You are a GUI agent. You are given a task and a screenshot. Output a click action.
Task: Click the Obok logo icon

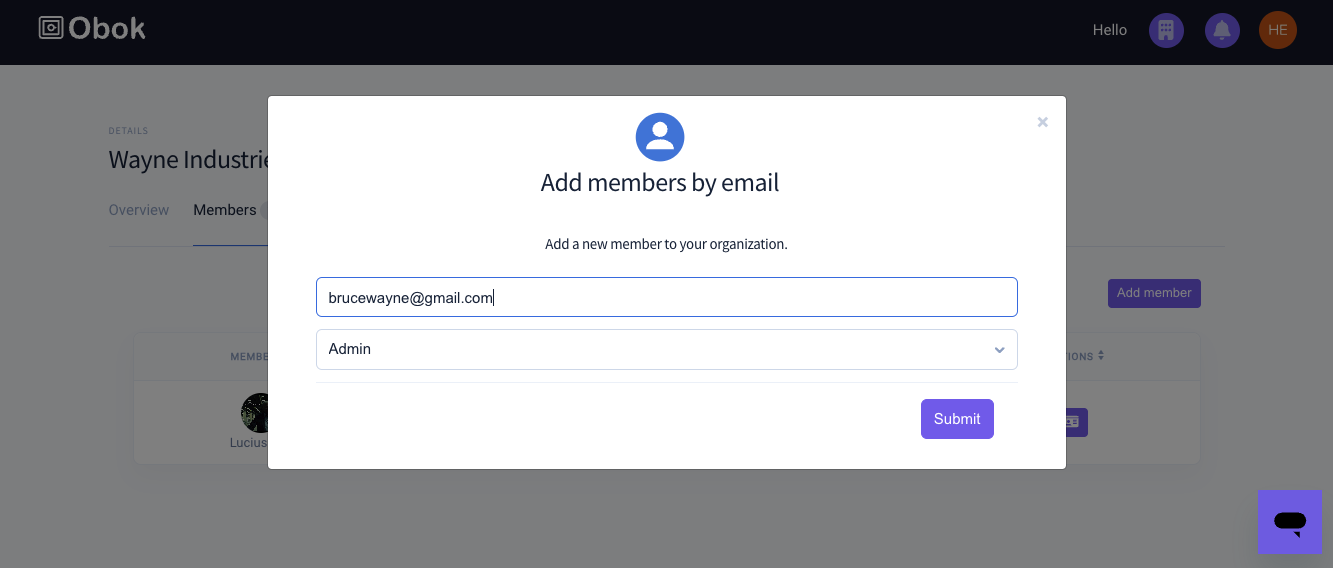click(x=51, y=28)
